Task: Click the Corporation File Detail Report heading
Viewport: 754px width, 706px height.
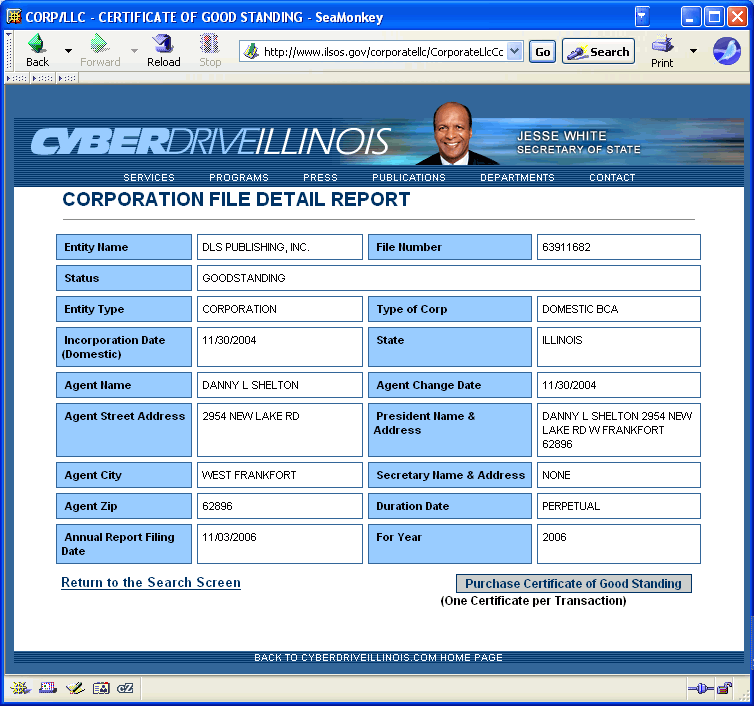Action: [236, 199]
